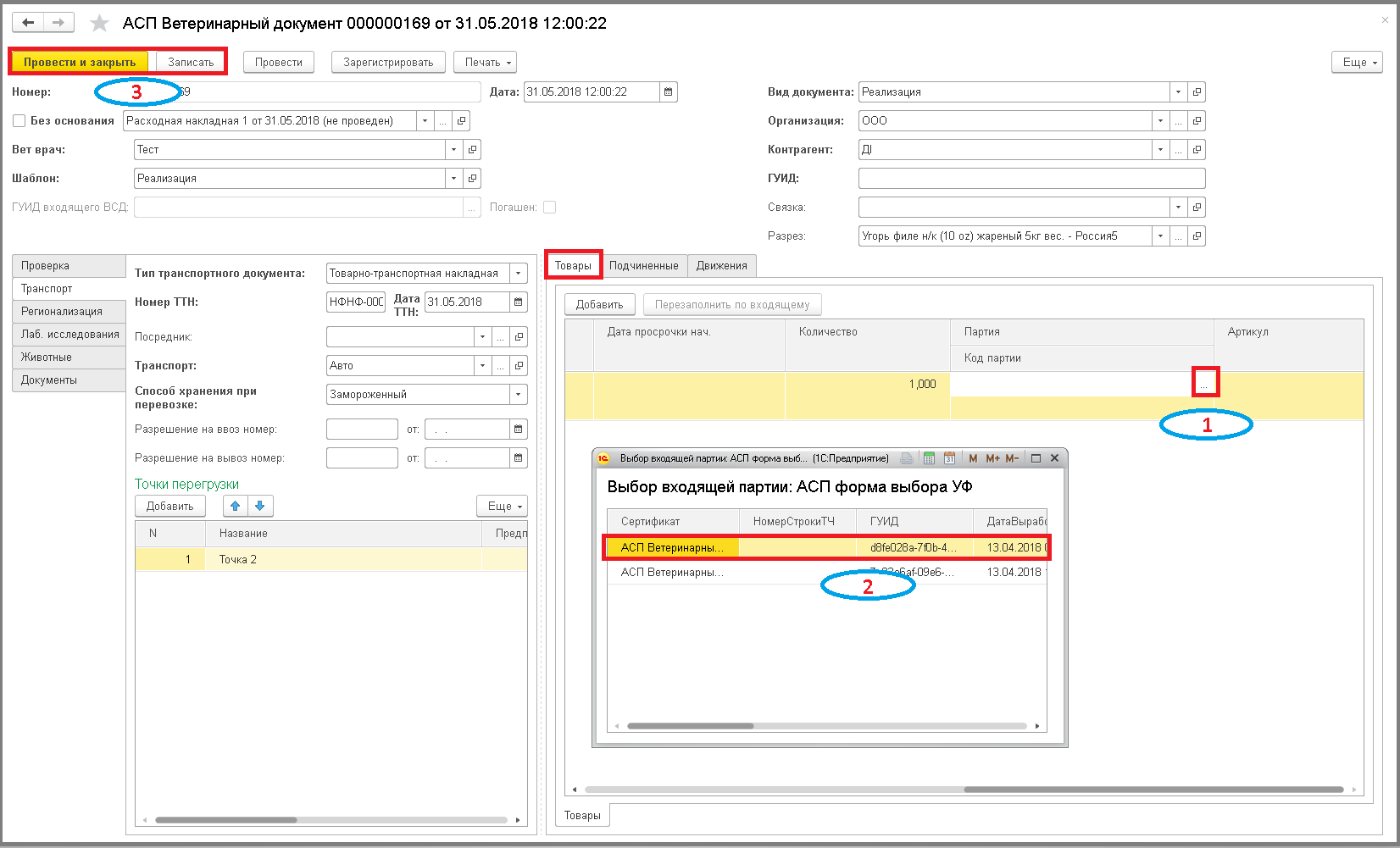Click the Провести button

(279, 62)
